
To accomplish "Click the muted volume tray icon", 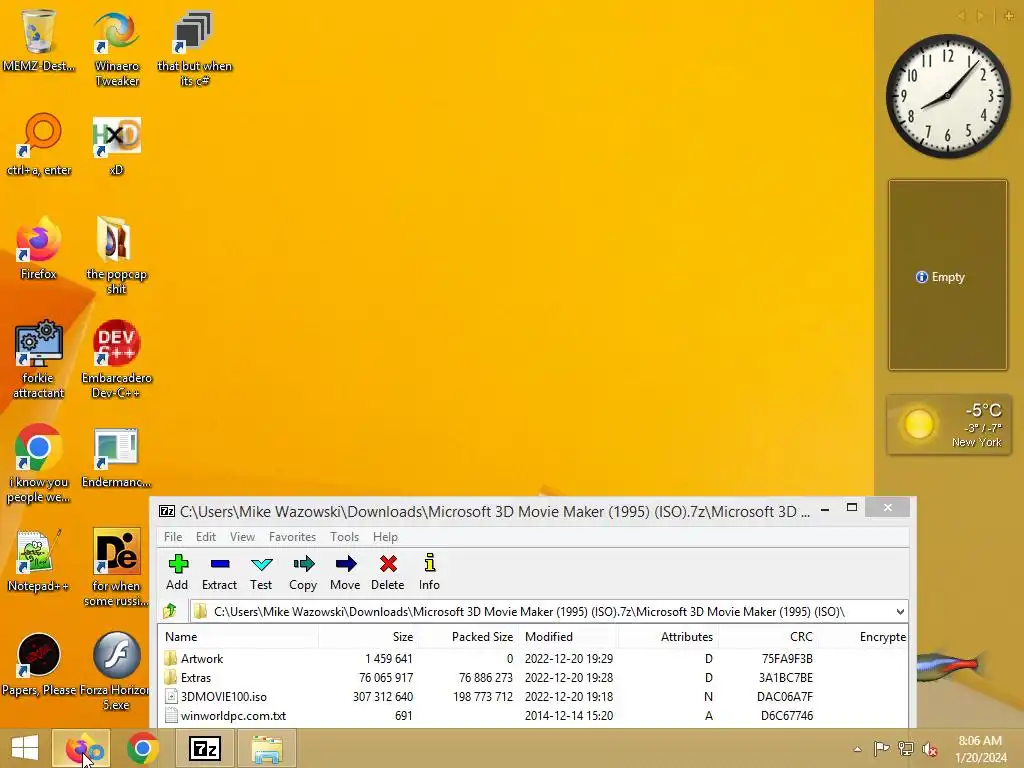I will (930, 748).
